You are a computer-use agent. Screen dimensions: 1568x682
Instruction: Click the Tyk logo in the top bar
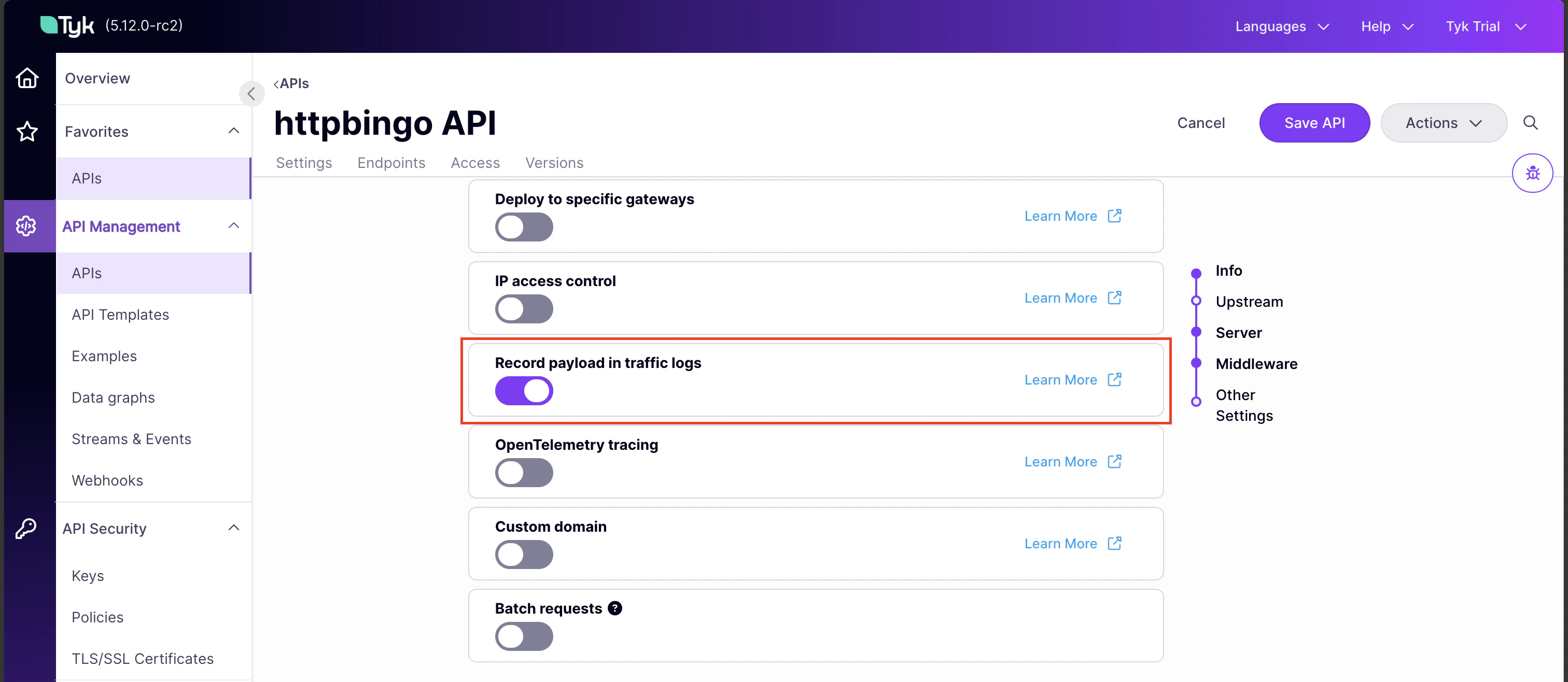[x=67, y=25]
